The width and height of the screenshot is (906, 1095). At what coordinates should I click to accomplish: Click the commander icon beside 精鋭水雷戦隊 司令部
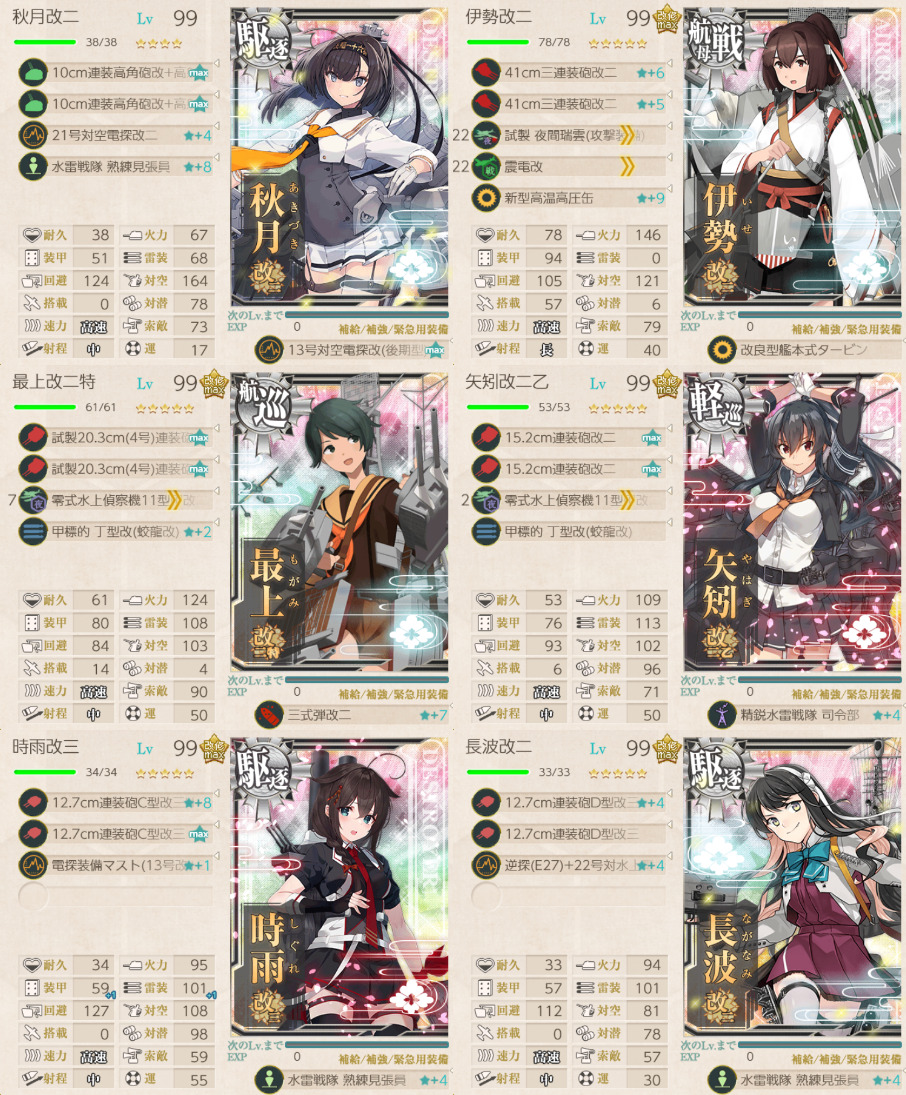722,715
